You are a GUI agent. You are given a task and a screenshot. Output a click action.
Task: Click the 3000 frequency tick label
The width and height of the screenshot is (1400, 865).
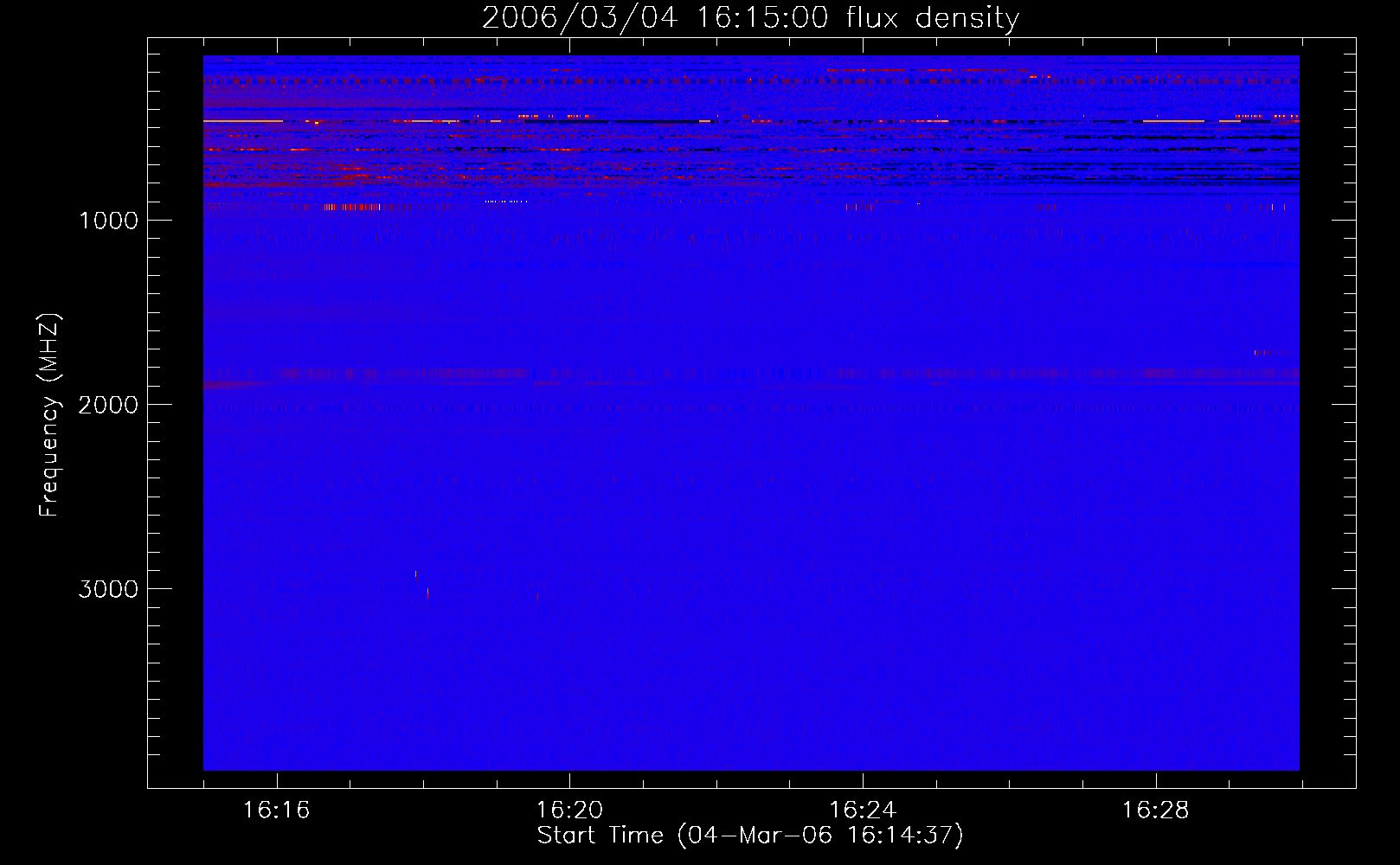(x=108, y=589)
